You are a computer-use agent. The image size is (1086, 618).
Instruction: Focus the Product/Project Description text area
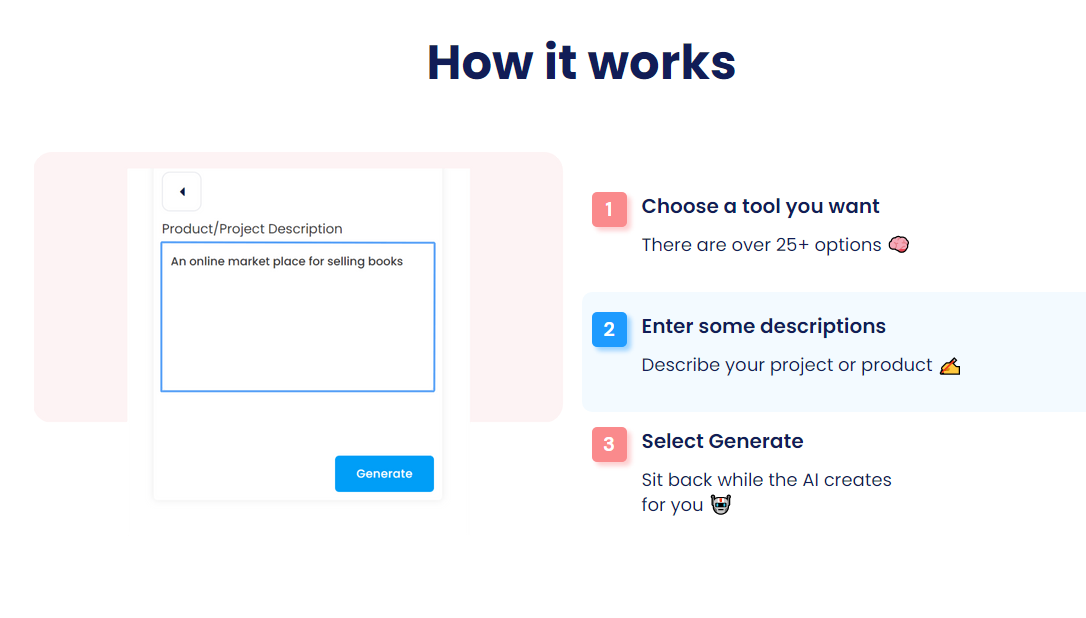point(297,330)
